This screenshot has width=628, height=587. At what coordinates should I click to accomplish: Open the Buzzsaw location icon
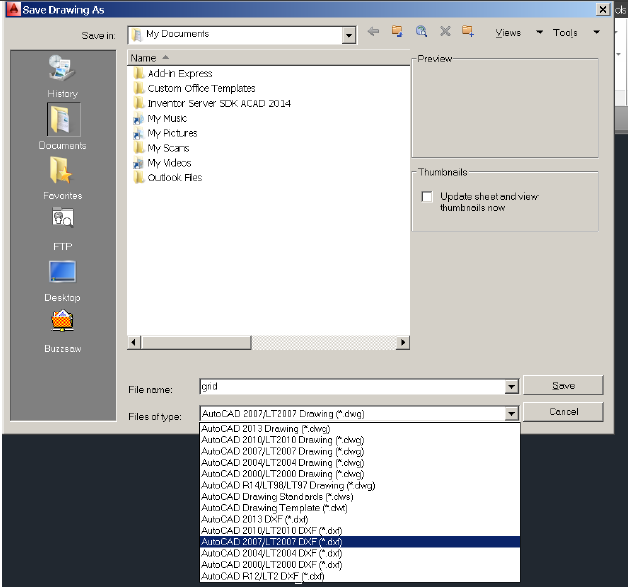62,321
